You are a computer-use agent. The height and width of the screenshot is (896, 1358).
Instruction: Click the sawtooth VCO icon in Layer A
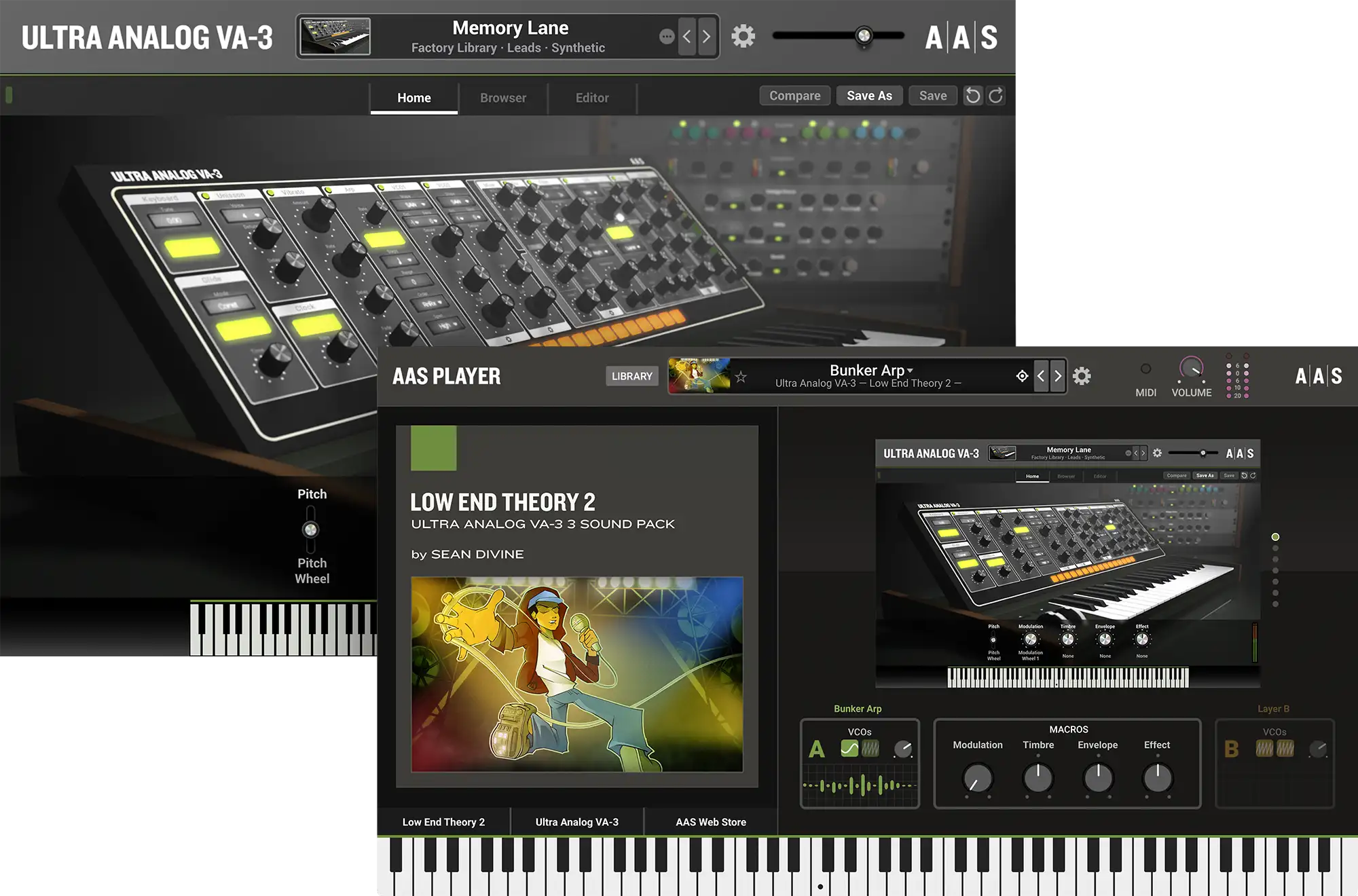pos(870,748)
